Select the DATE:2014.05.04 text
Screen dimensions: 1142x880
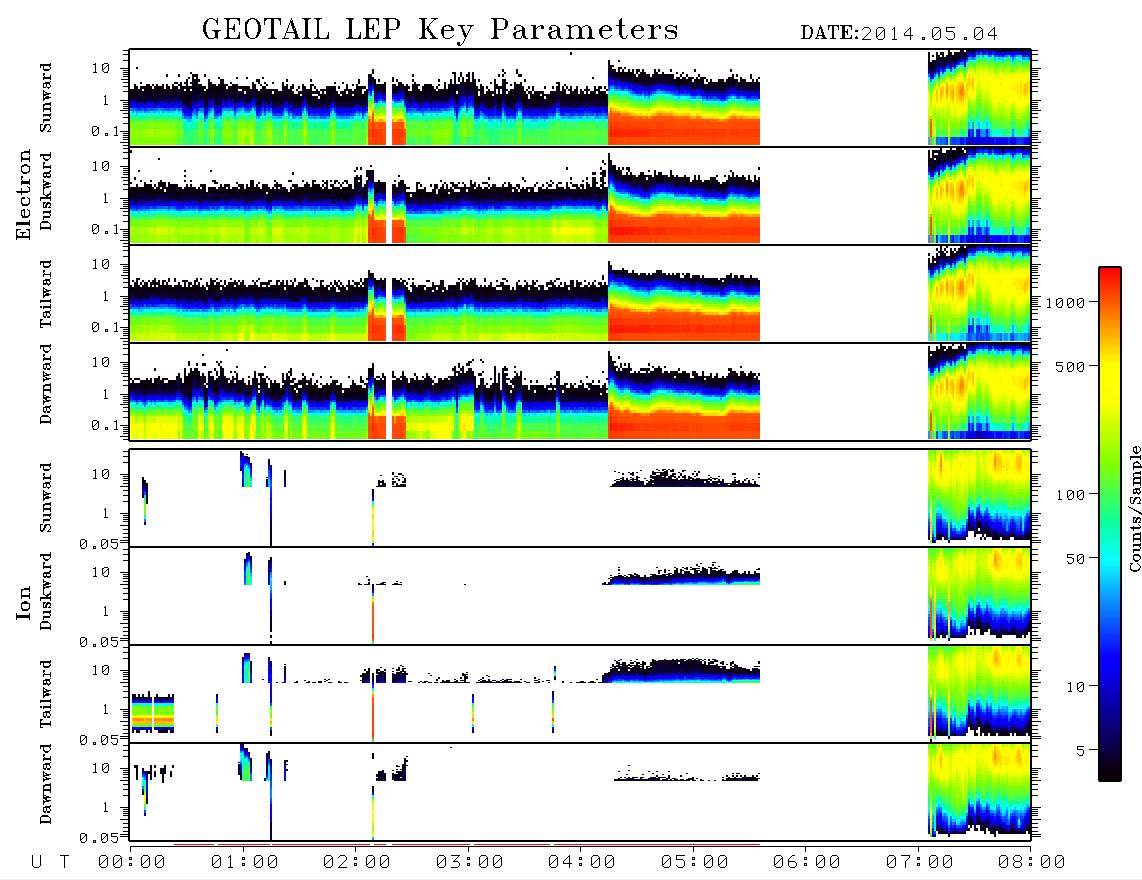point(899,34)
